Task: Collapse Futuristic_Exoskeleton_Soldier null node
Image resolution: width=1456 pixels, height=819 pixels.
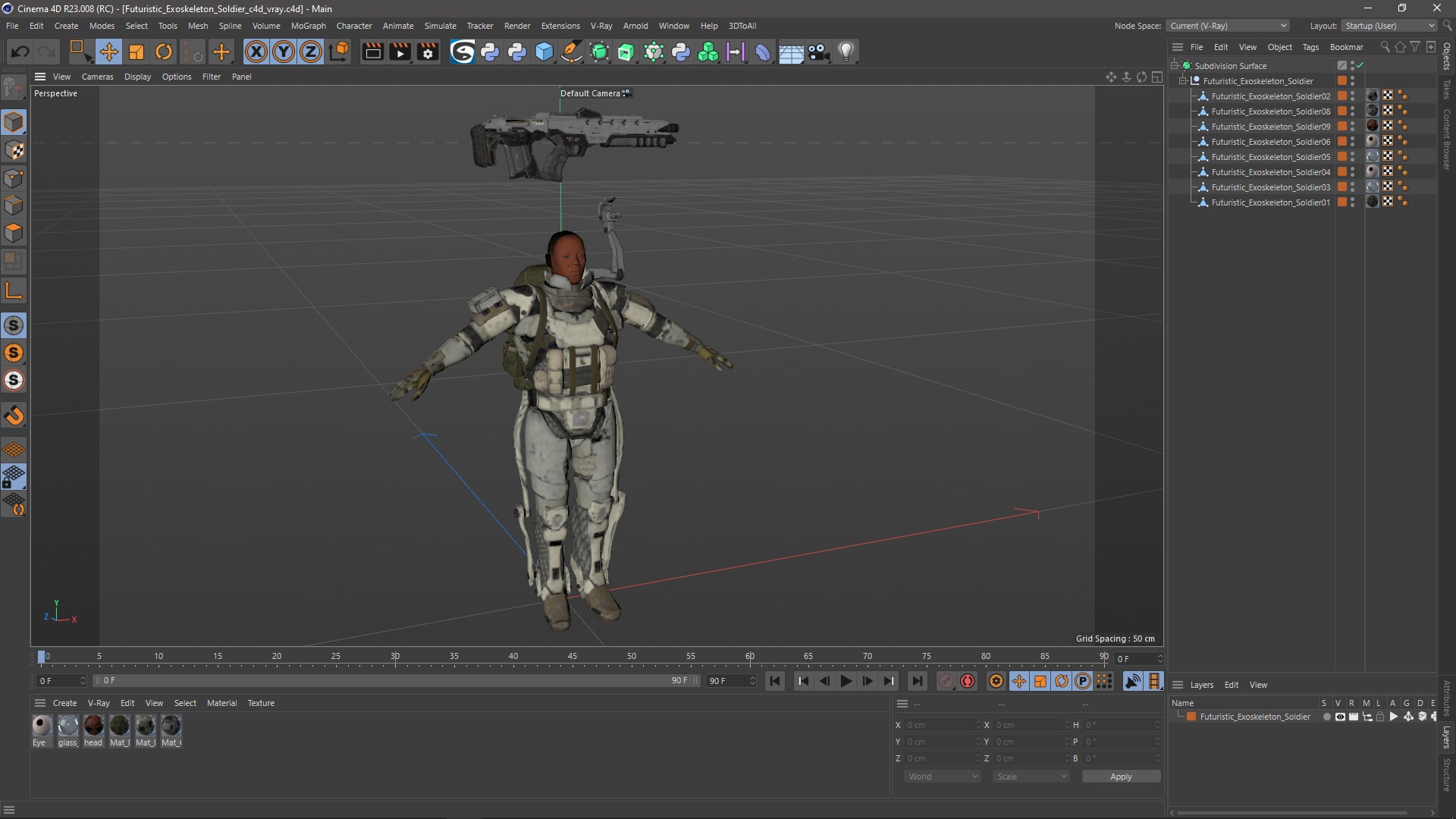Action: 1182,81
